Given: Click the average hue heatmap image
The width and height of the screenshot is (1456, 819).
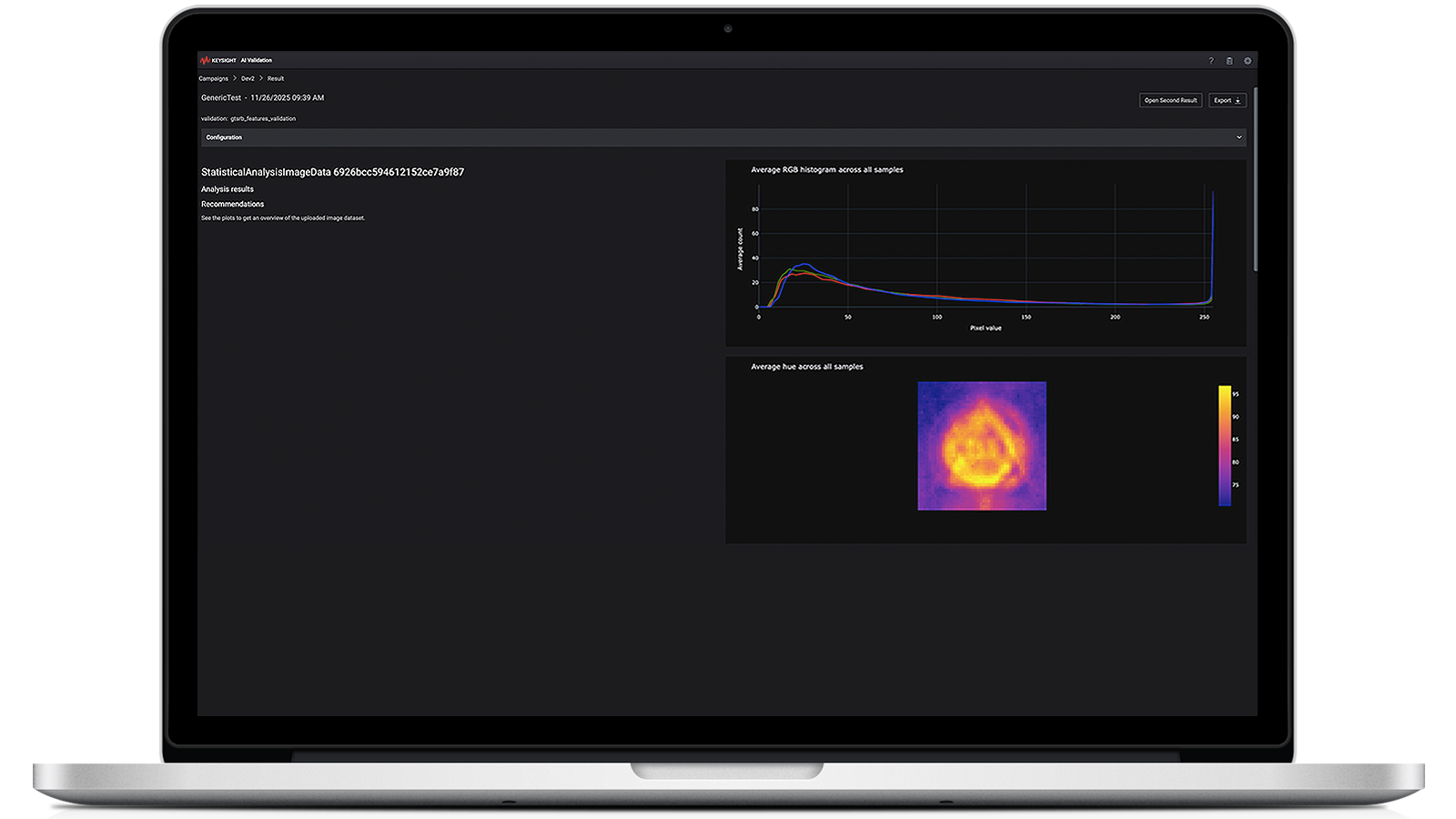Looking at the screenshot, I should [982, 446].
